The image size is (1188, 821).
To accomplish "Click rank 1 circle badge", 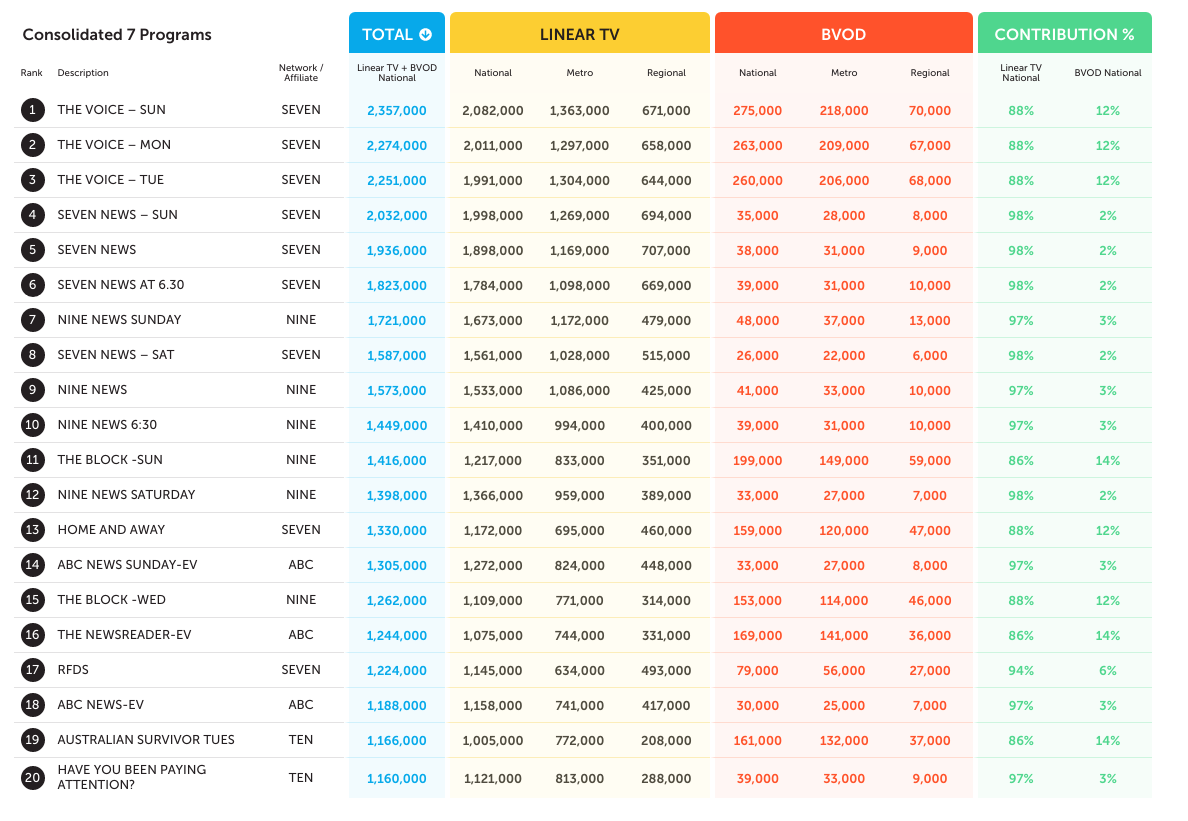I will click(33, 110).
